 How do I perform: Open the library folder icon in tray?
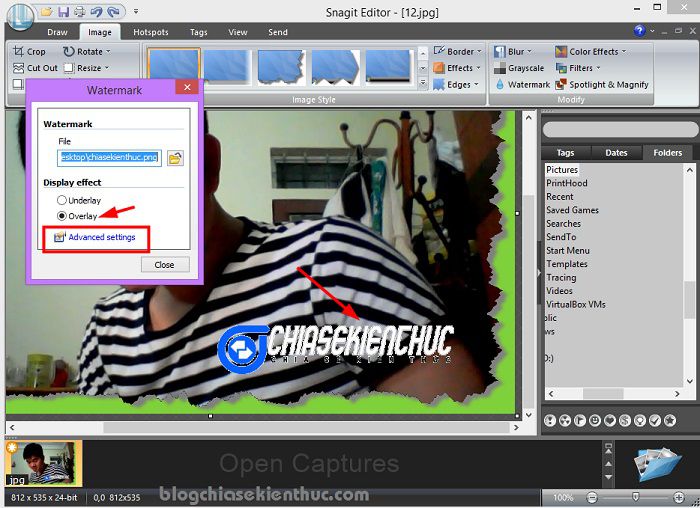[x=657, y=464]
